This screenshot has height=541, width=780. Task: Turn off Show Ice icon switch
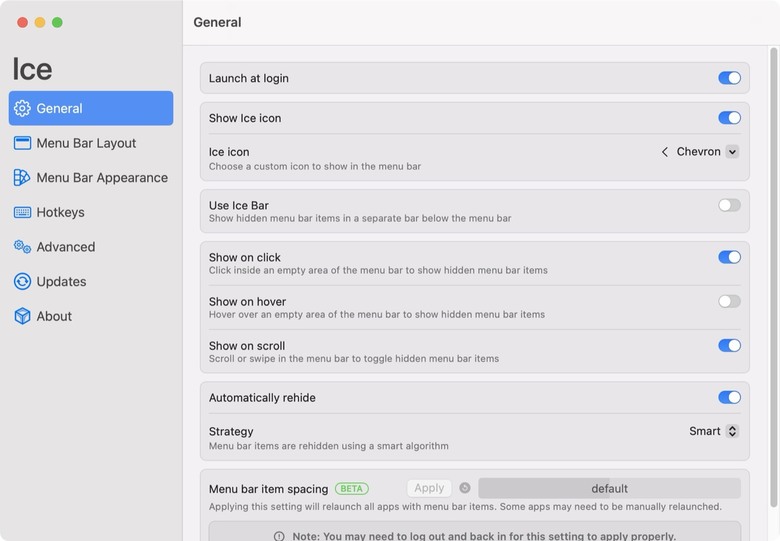729,118
